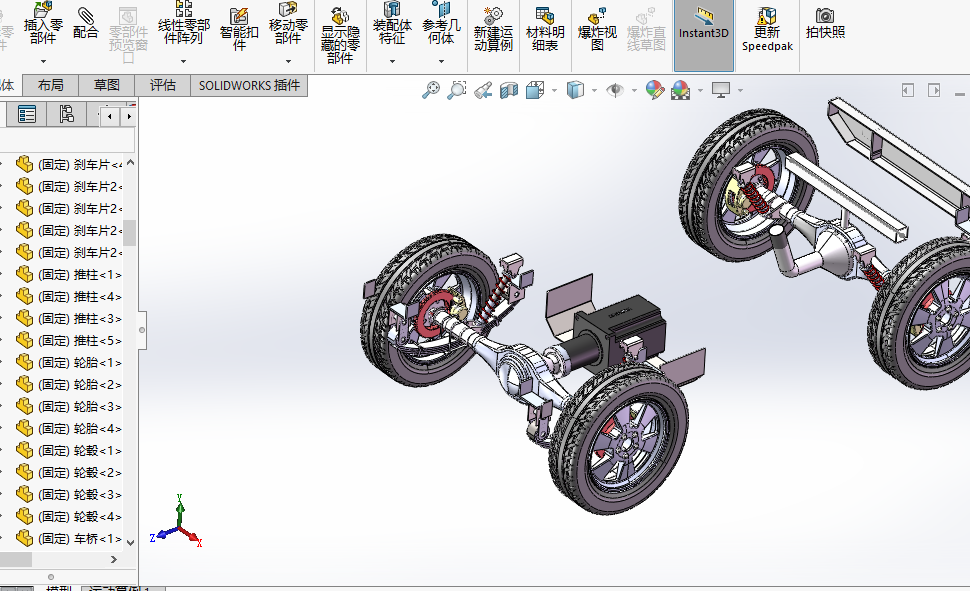Image resolution: width=970 pixels, height=591 pixels.
Task: Select (固定) 轮毂<2> in the tree
Action: pos(79,473)
